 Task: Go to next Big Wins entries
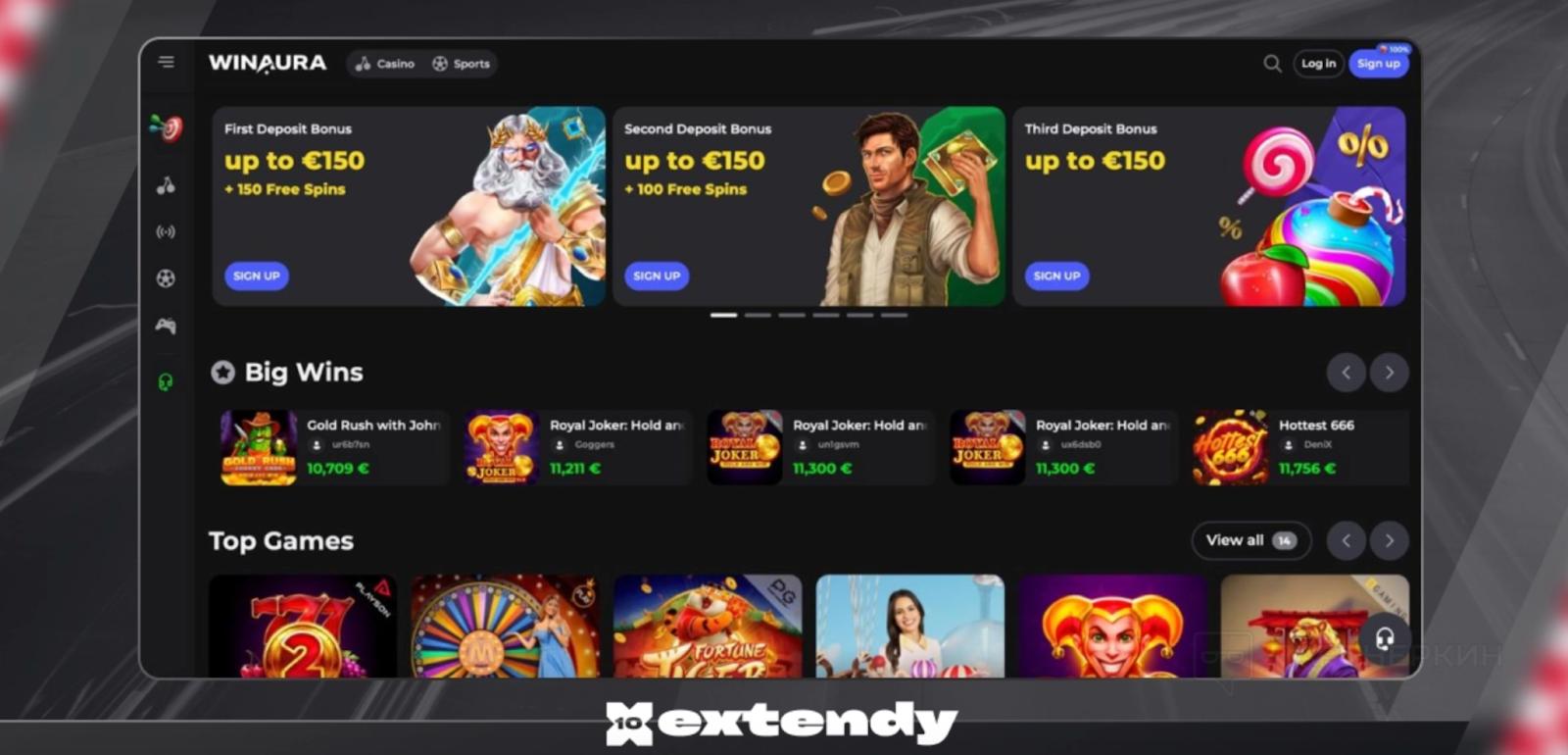pyautogui.click(x=1389, y=373)
